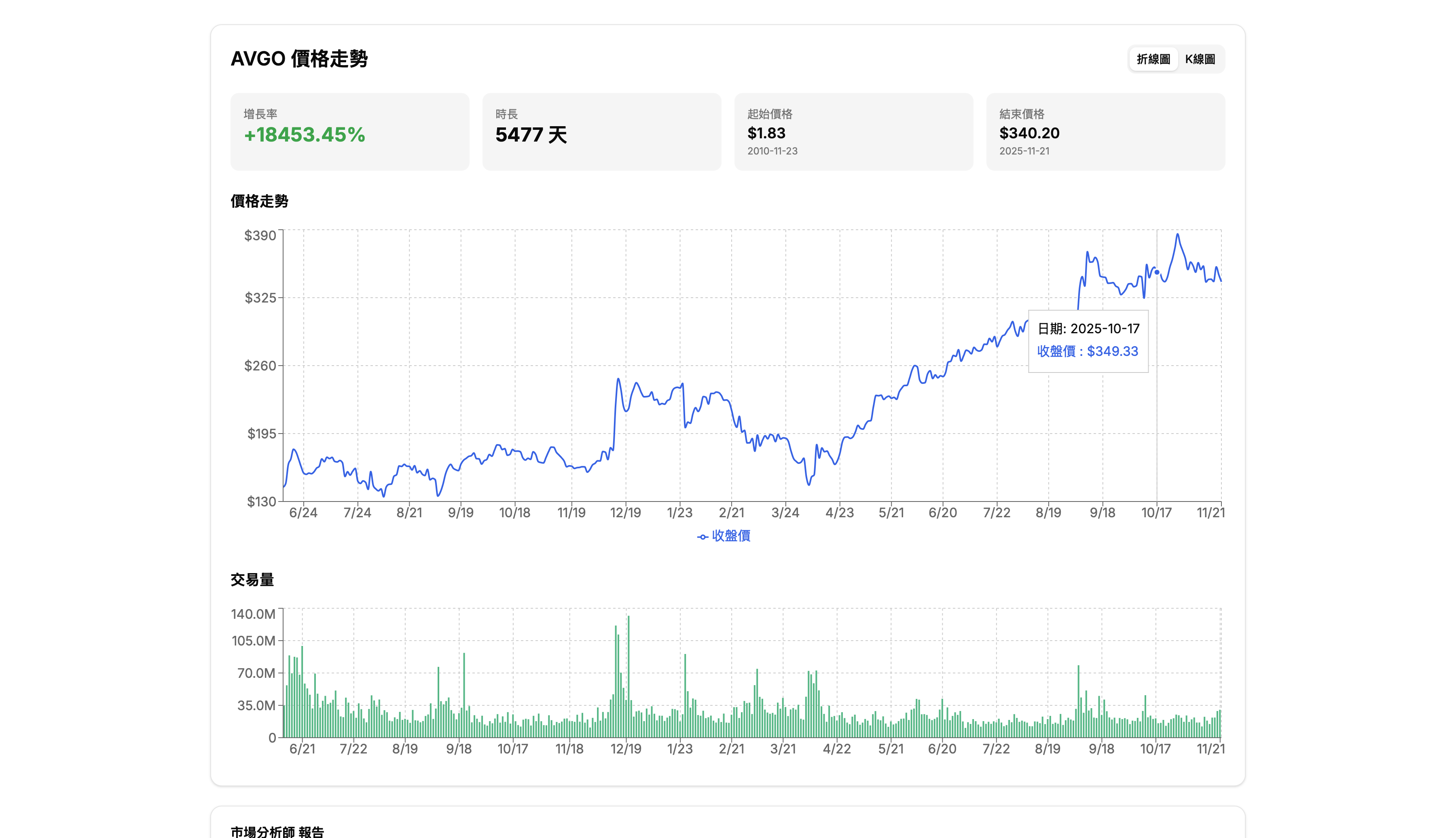The height and width of the screenshot is (838, 1456).
Task: Click the 4/22 date on volume chart axis
Action: pos(837,749)
